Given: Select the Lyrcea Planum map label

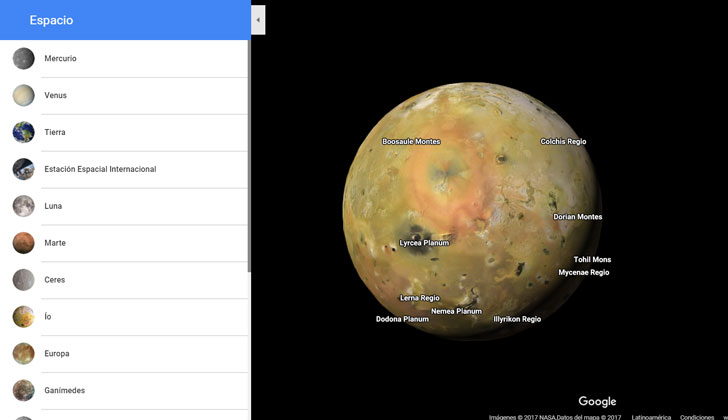Looking at the screenshot, I should 424,243.
